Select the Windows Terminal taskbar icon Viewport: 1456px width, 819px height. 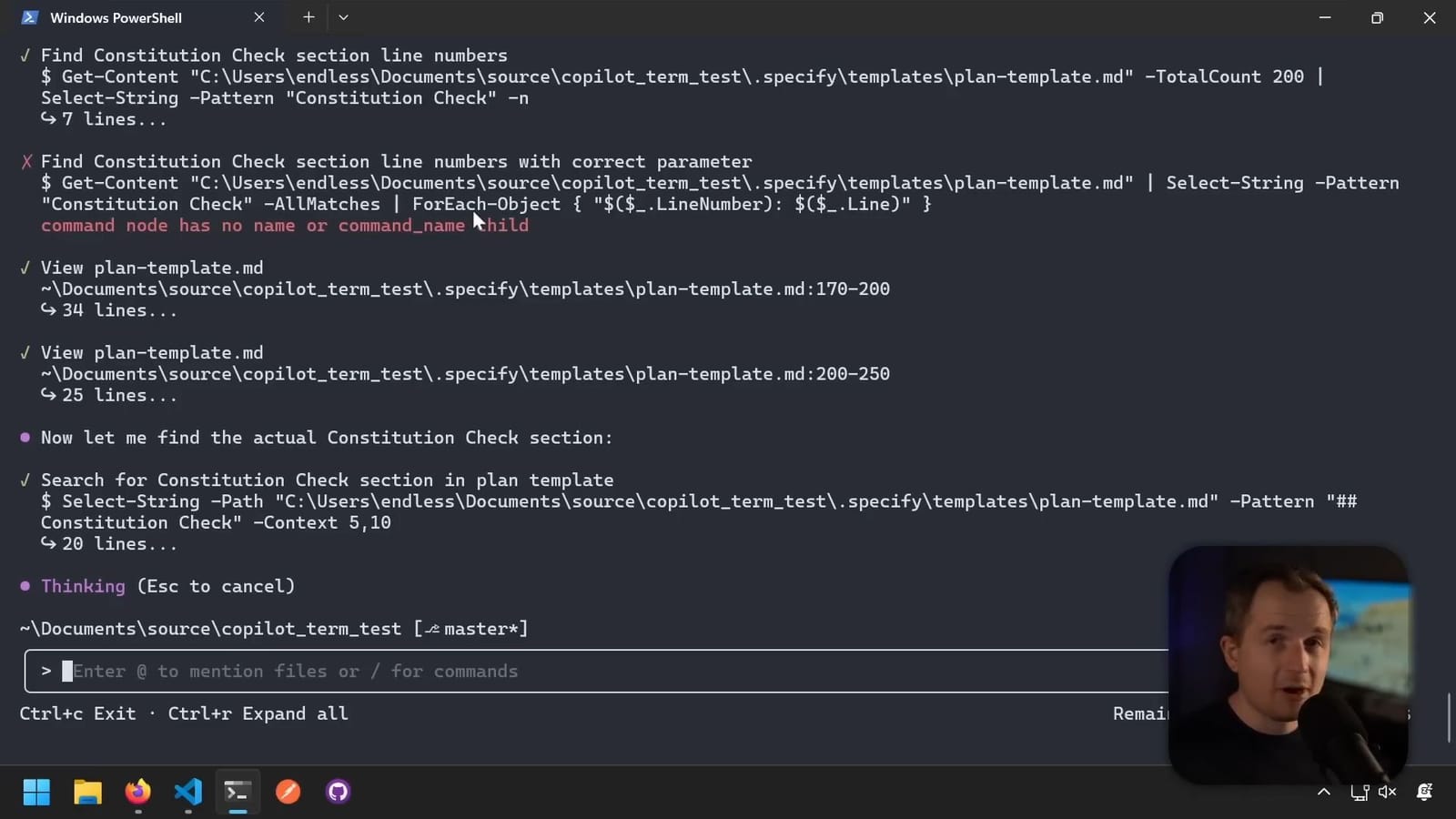(238, 792)
